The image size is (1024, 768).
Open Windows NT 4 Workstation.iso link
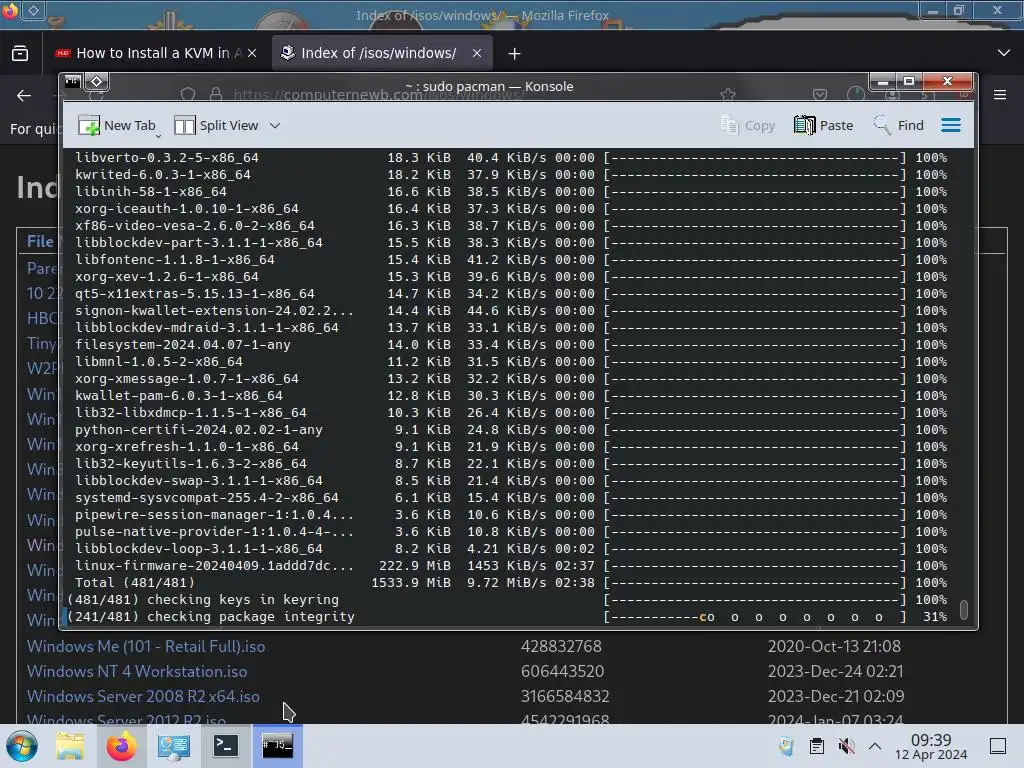point(137,671)
